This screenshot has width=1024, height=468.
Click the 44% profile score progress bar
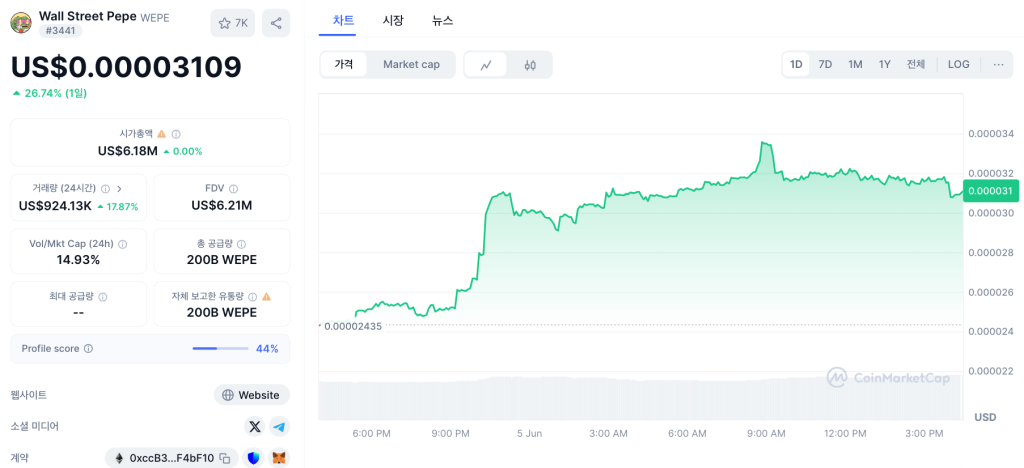tap(220, 349)
